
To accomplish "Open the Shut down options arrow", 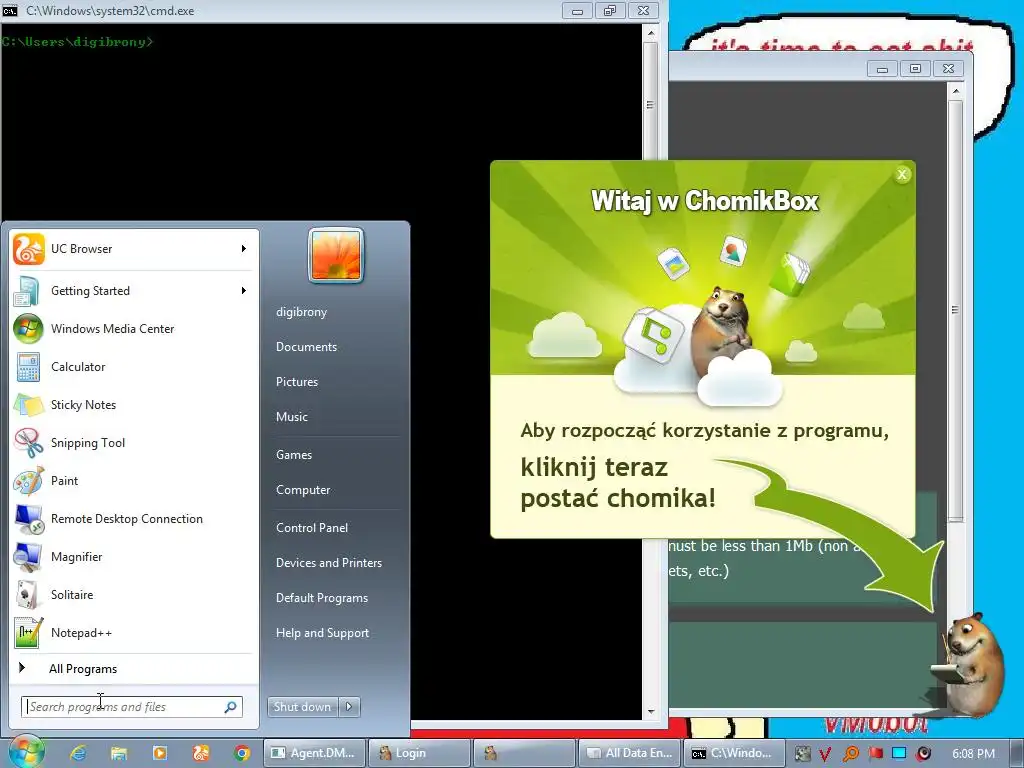I will 349,707.
